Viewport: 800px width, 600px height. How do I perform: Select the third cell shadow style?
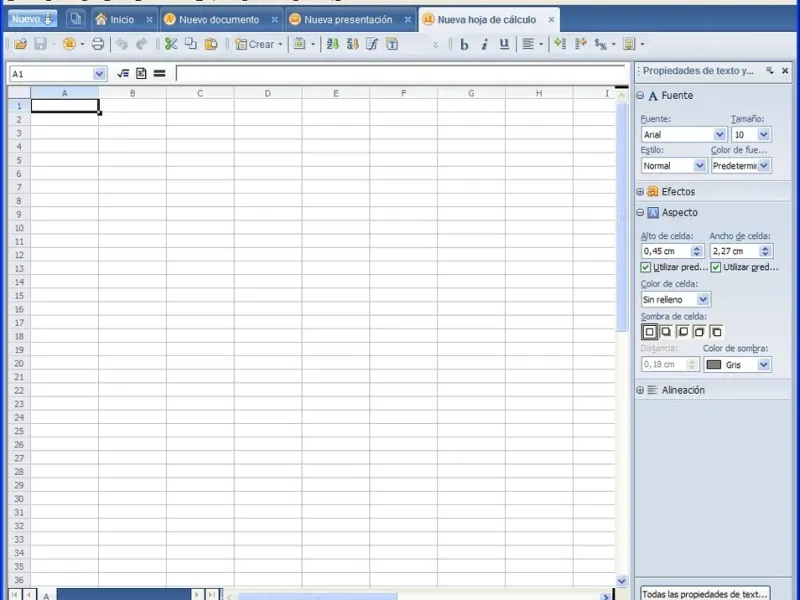[683, 332]
